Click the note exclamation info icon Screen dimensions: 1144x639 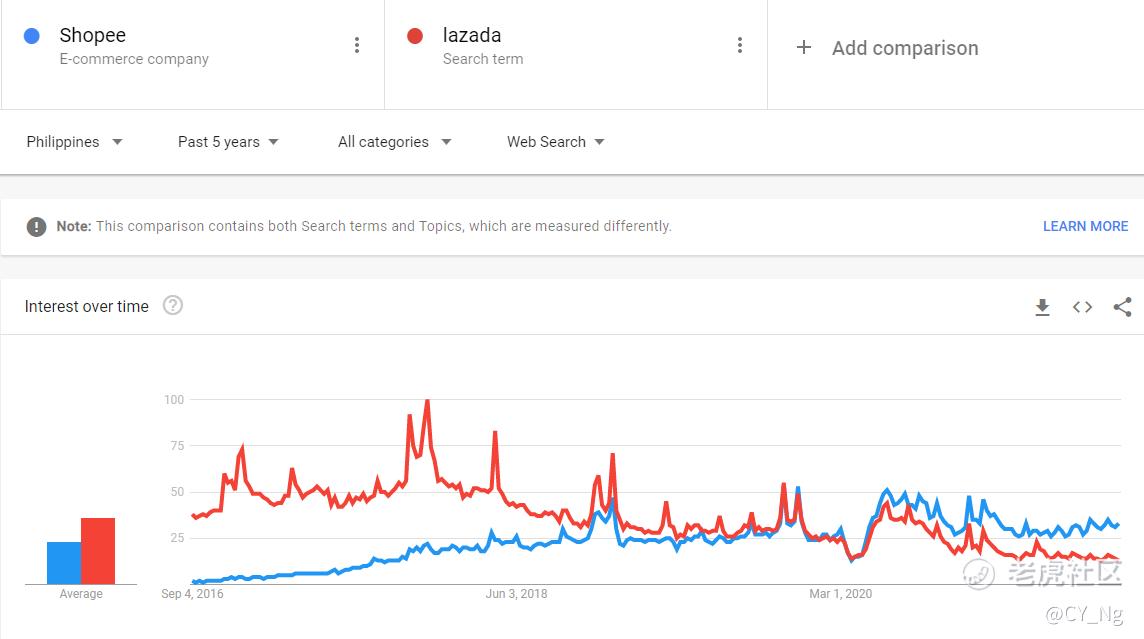[36, 227]
